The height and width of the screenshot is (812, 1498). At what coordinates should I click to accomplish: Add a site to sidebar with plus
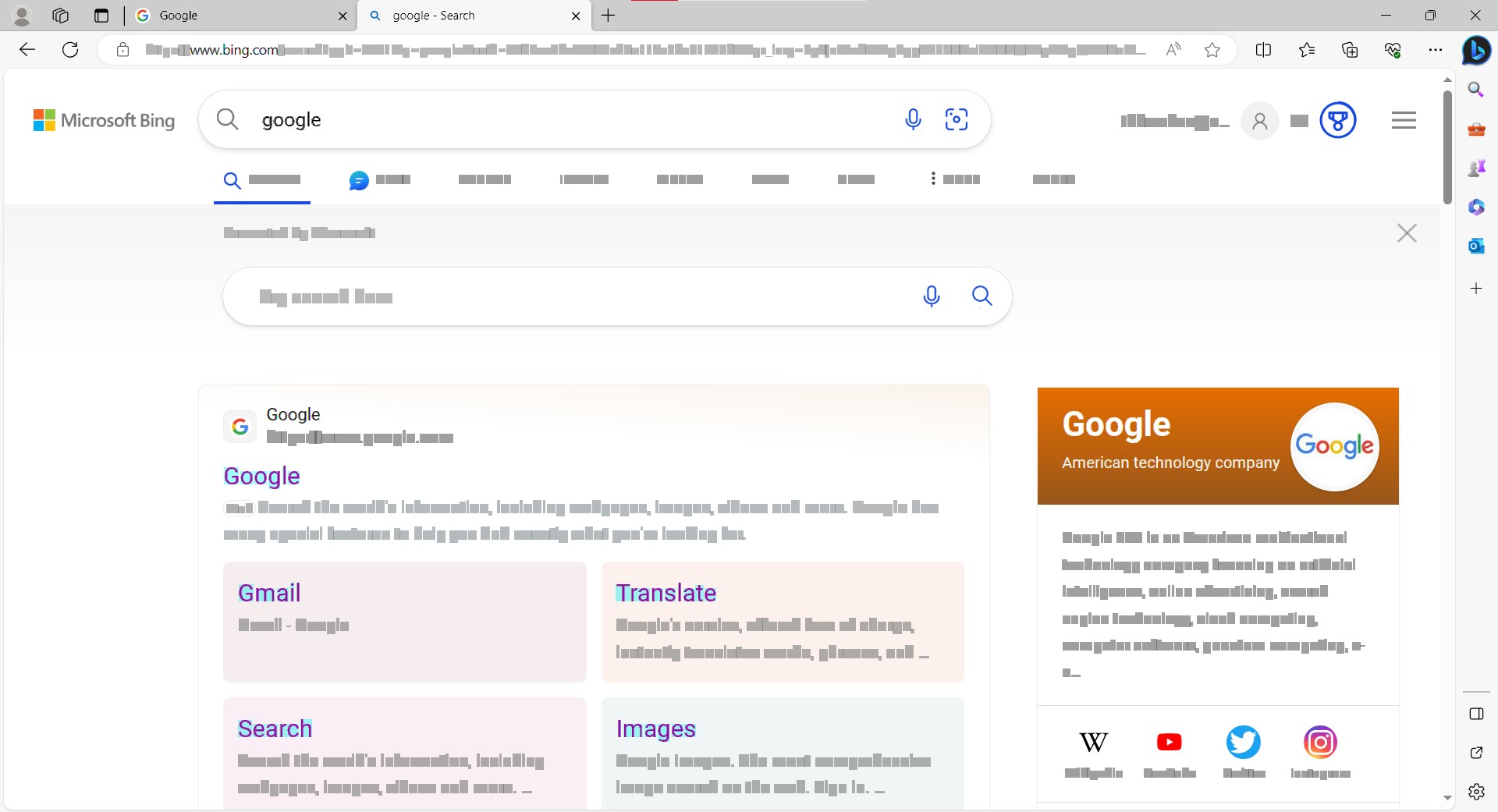[1475, 289]
